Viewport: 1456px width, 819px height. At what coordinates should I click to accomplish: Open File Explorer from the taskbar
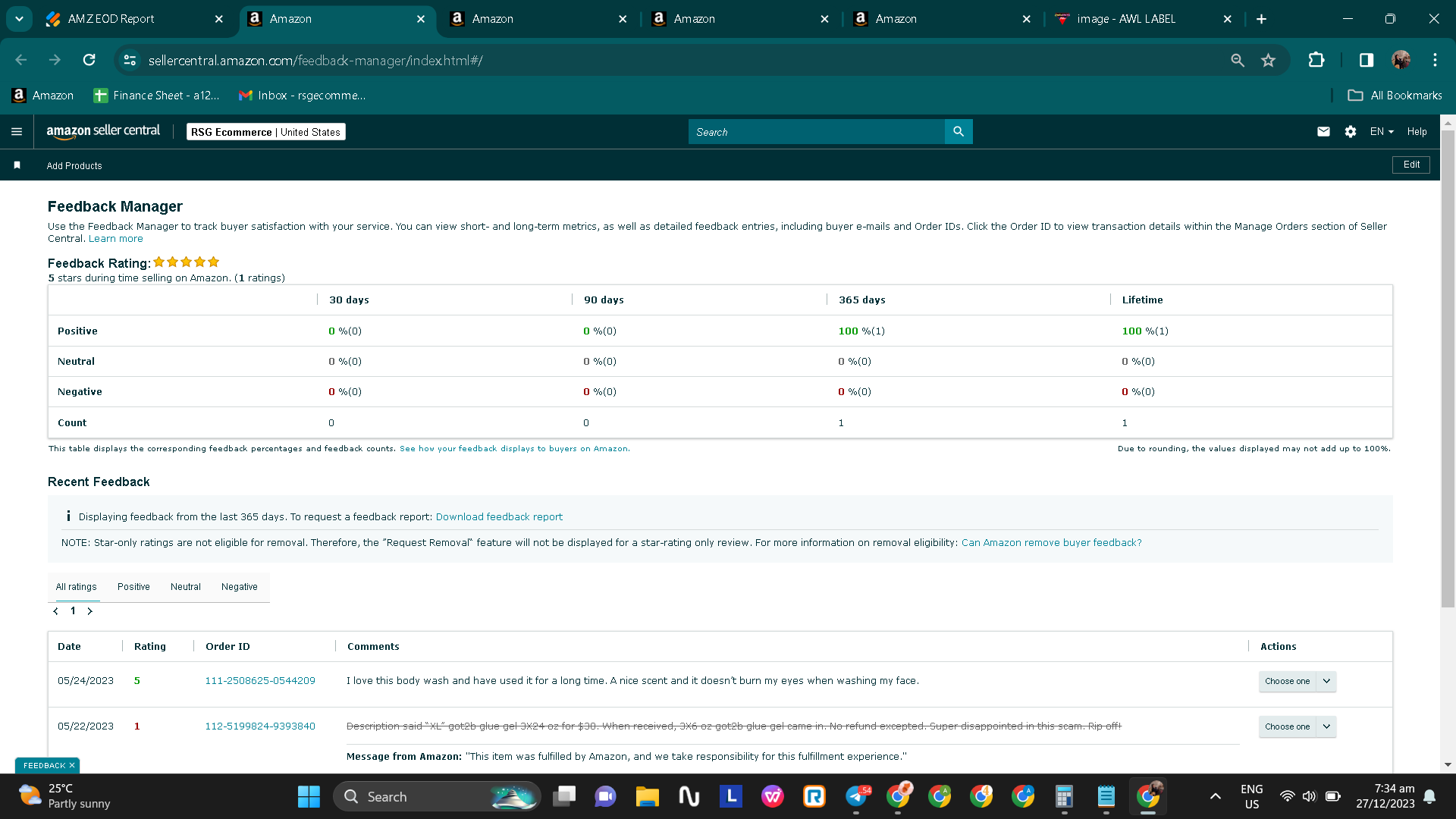click(647, 796)
